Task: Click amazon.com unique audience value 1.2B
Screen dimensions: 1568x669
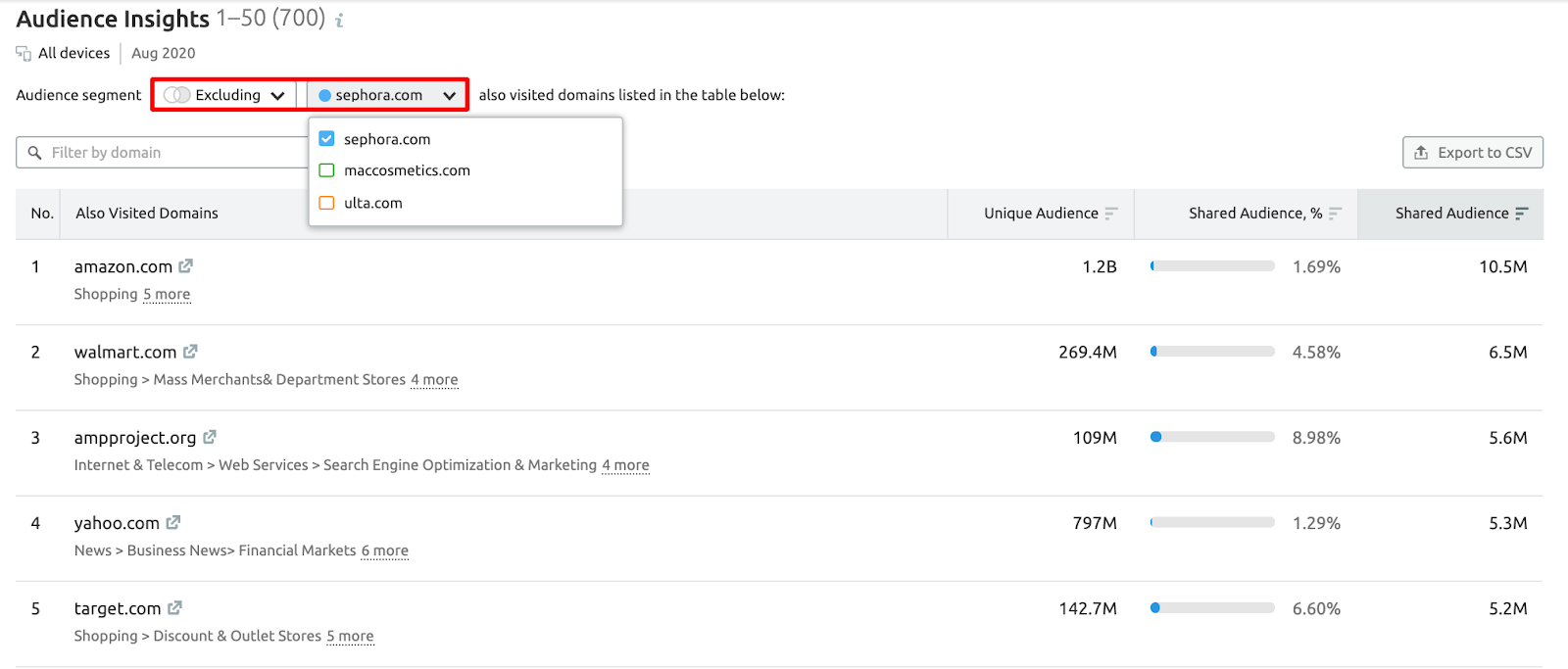Action: [1100, 266]
